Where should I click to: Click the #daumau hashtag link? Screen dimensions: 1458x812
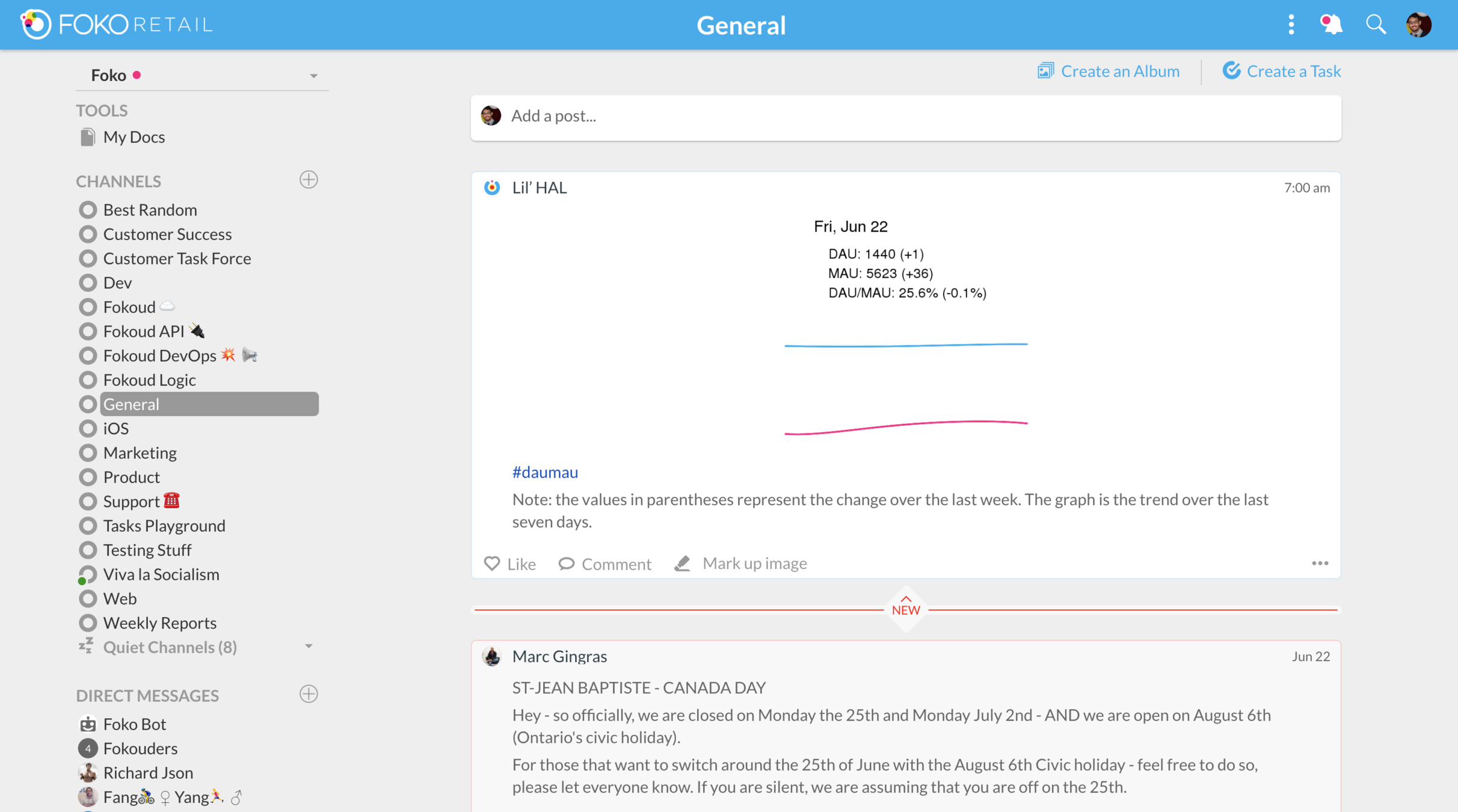(545, 472)
